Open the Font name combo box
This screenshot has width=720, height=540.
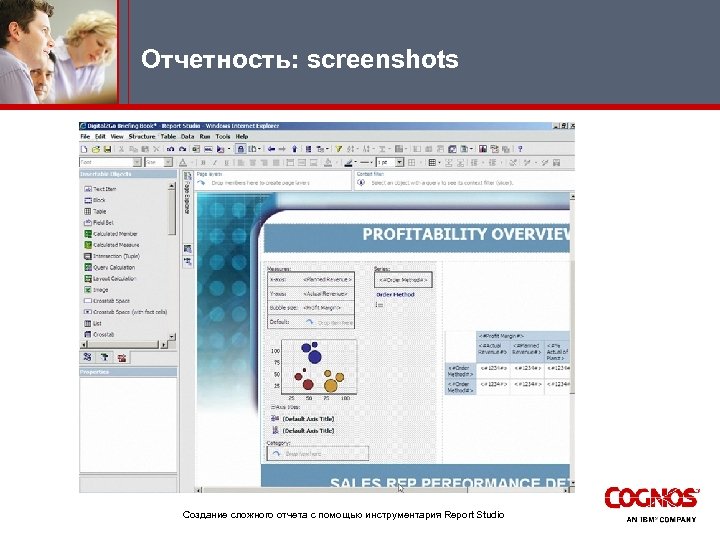click(110, 163)
